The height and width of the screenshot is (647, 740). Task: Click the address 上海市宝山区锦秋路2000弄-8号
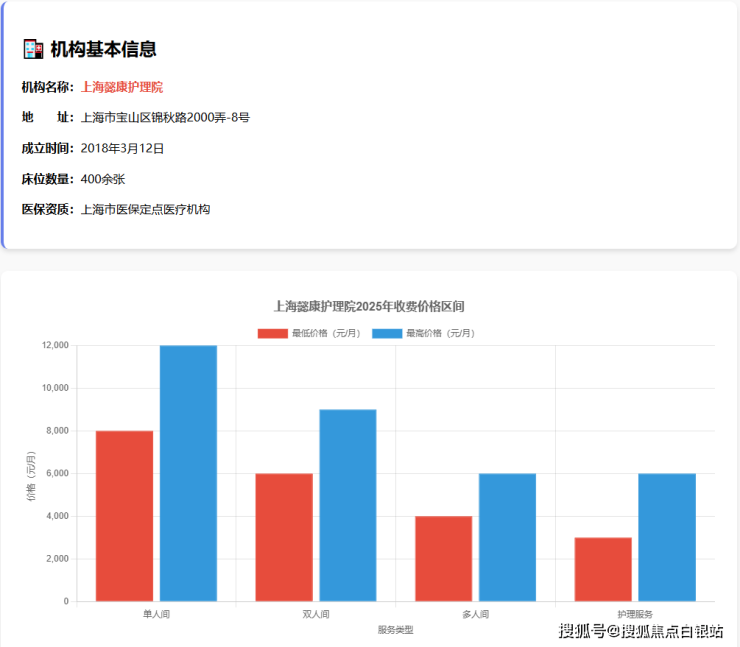pyautogui.click(x=165, y=118)
